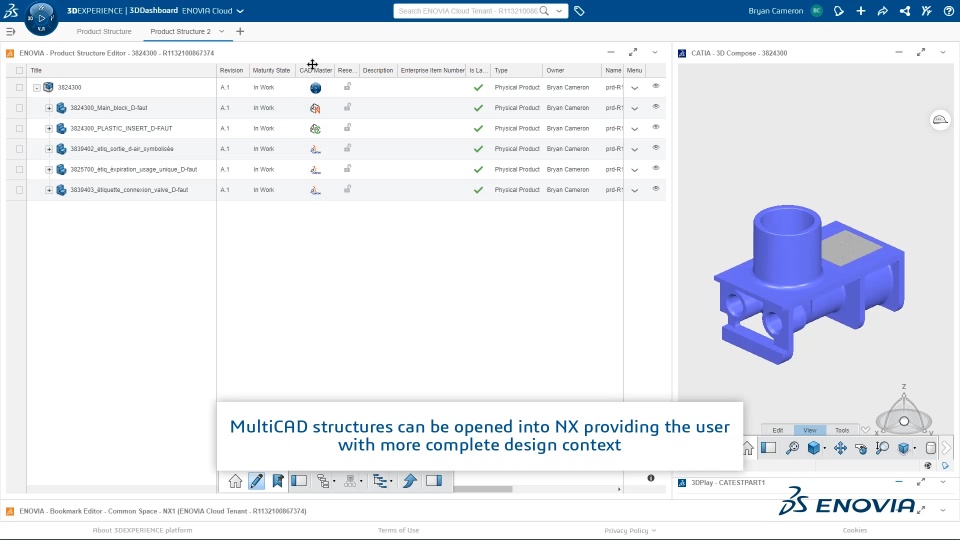Select the Pan arrows tool in 3D Compose
The image size is (960, 540).
840,448
